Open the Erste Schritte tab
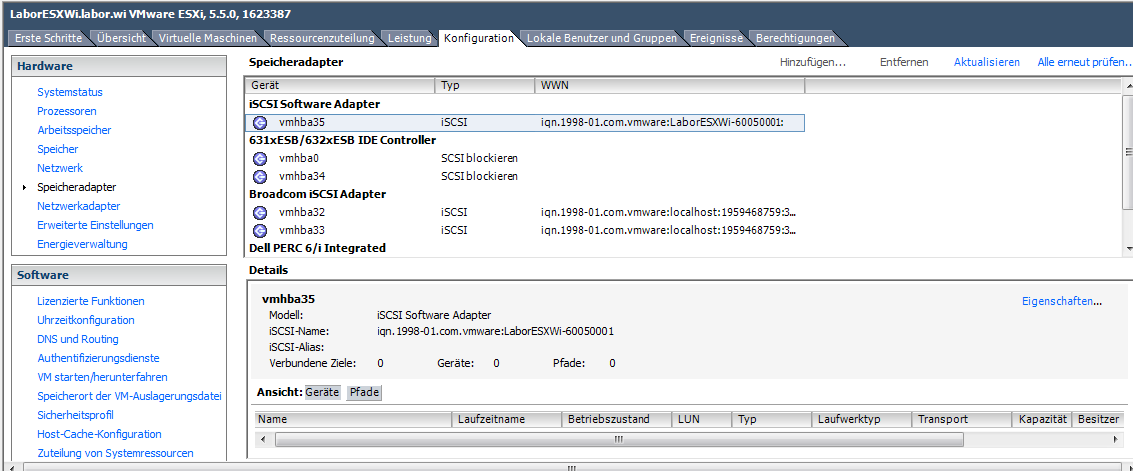This screenshot has width=1133, height=471. click(48, 38)
